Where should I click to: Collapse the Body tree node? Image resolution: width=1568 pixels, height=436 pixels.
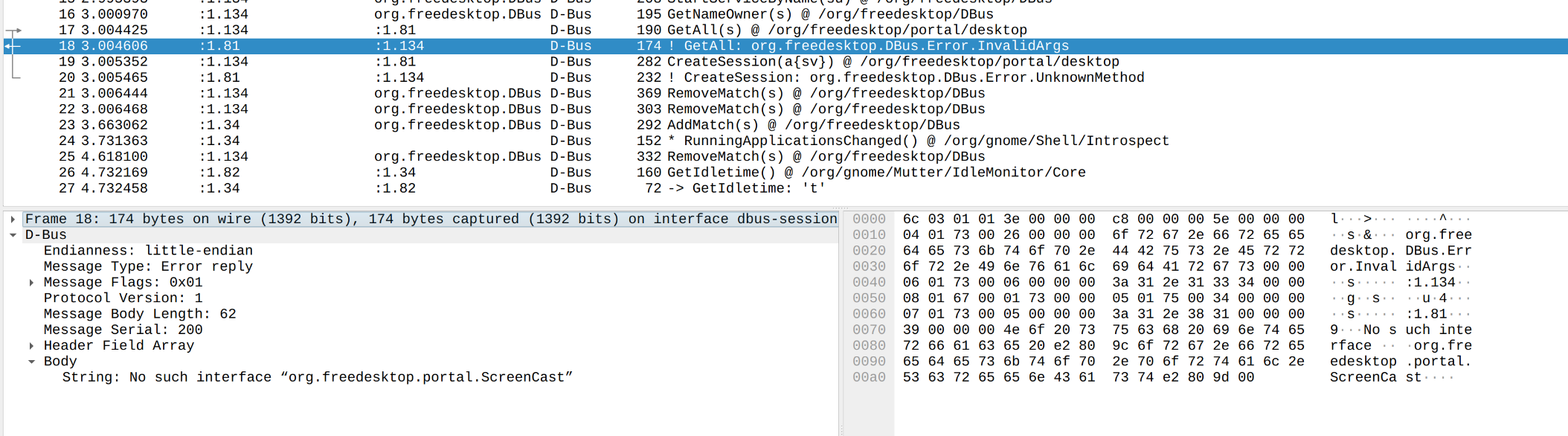(31, 362)
